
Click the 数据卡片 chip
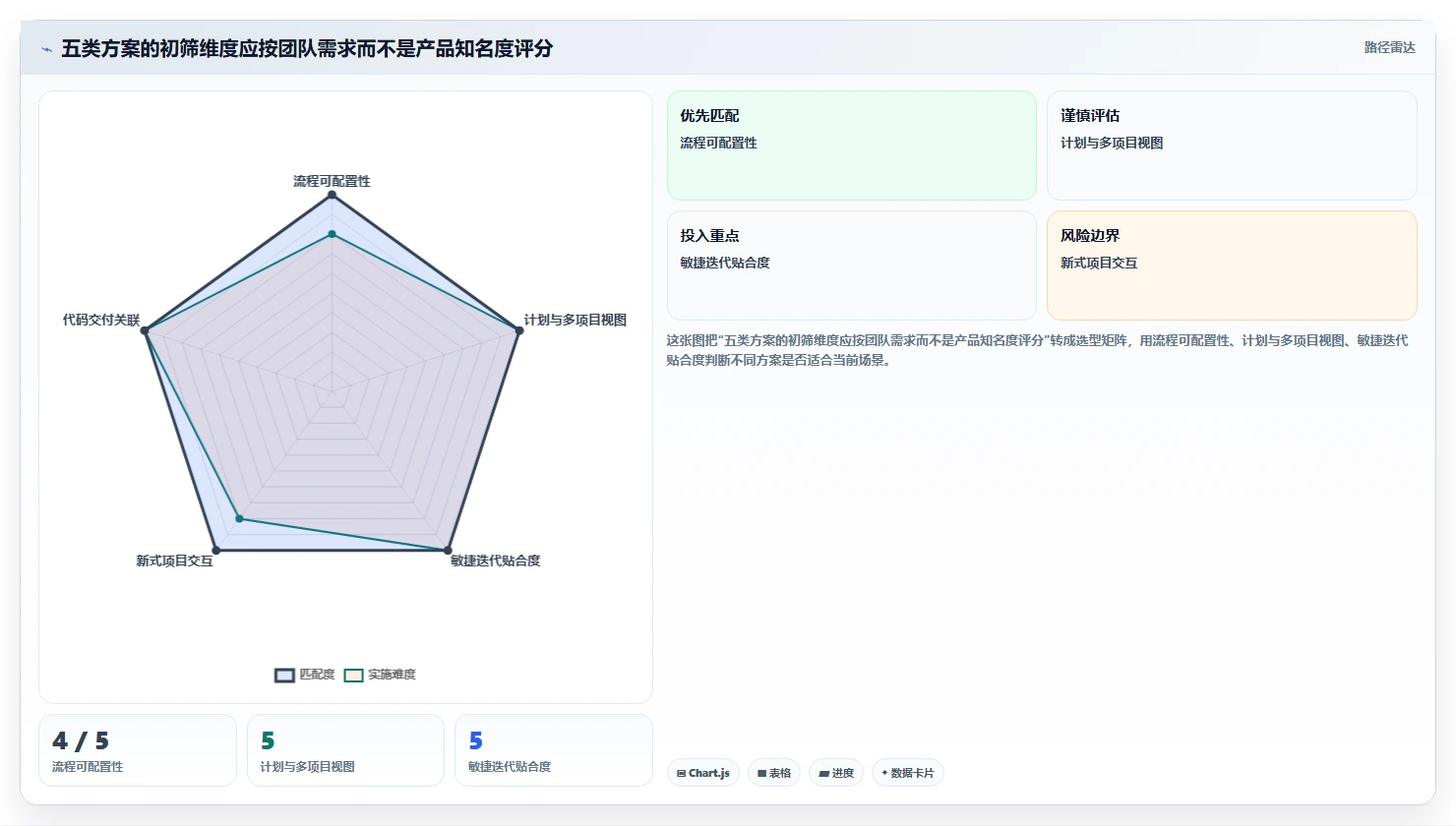point(908,773)
